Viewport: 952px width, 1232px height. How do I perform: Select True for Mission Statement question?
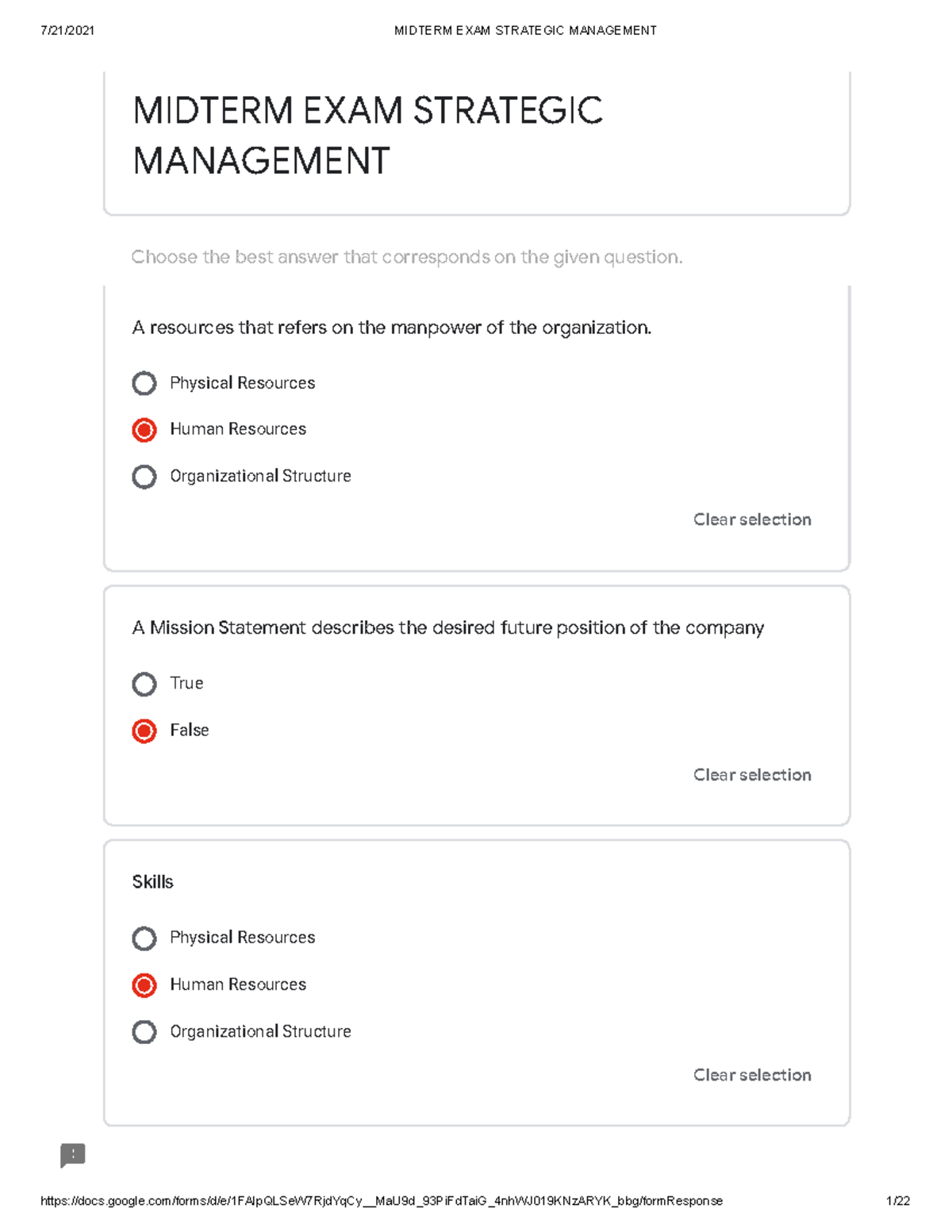coord(144,684)
